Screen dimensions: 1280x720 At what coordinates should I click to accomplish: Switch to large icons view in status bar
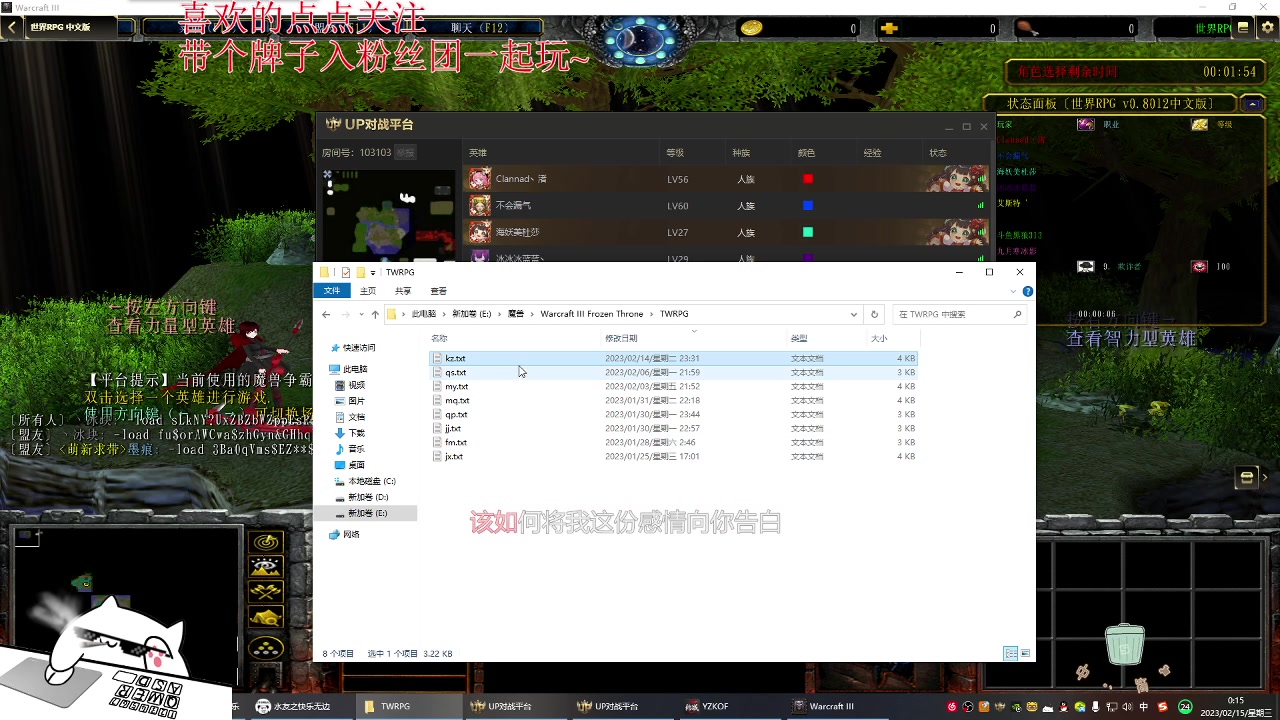(x=1025, y=653)
